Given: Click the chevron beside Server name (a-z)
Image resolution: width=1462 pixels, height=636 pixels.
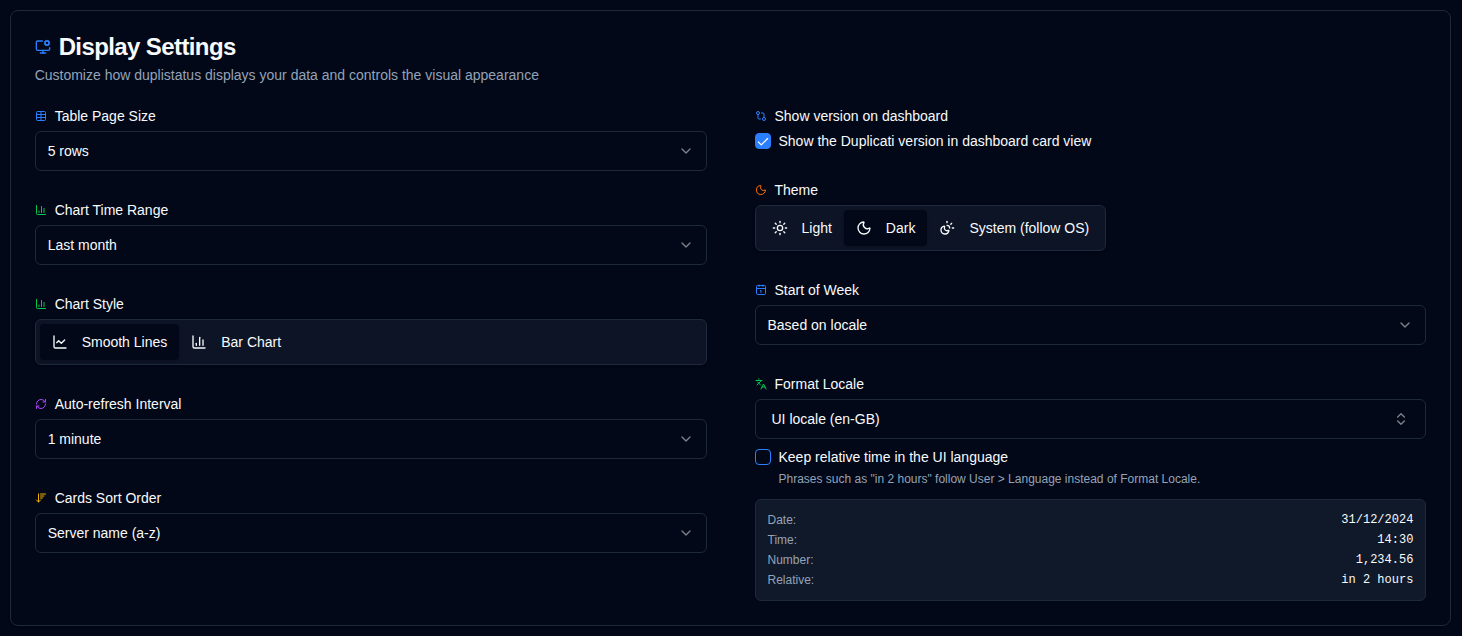Looking at the screenshot, I should 686,533.
